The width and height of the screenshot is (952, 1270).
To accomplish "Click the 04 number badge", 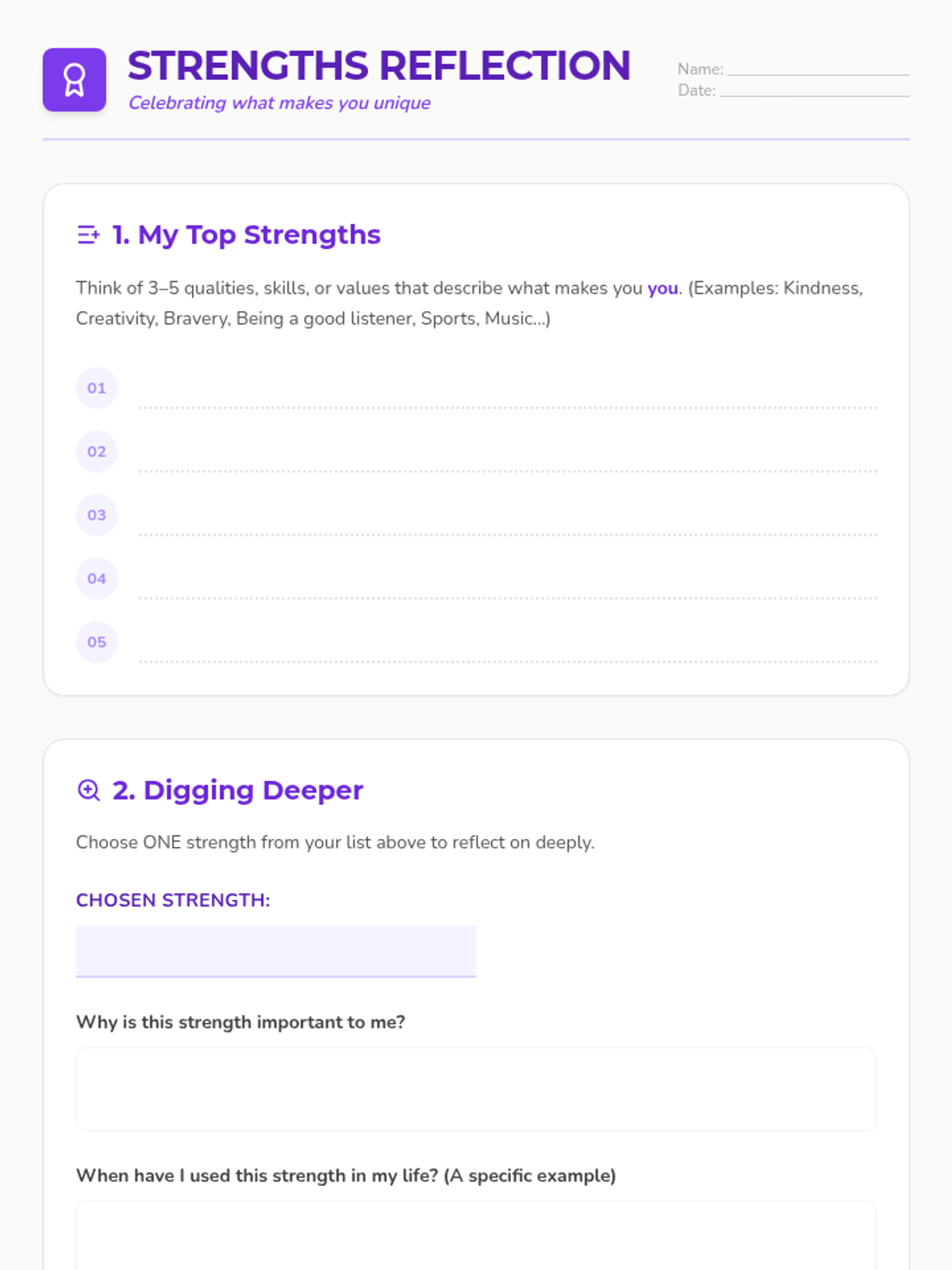I will pos(97,579).
